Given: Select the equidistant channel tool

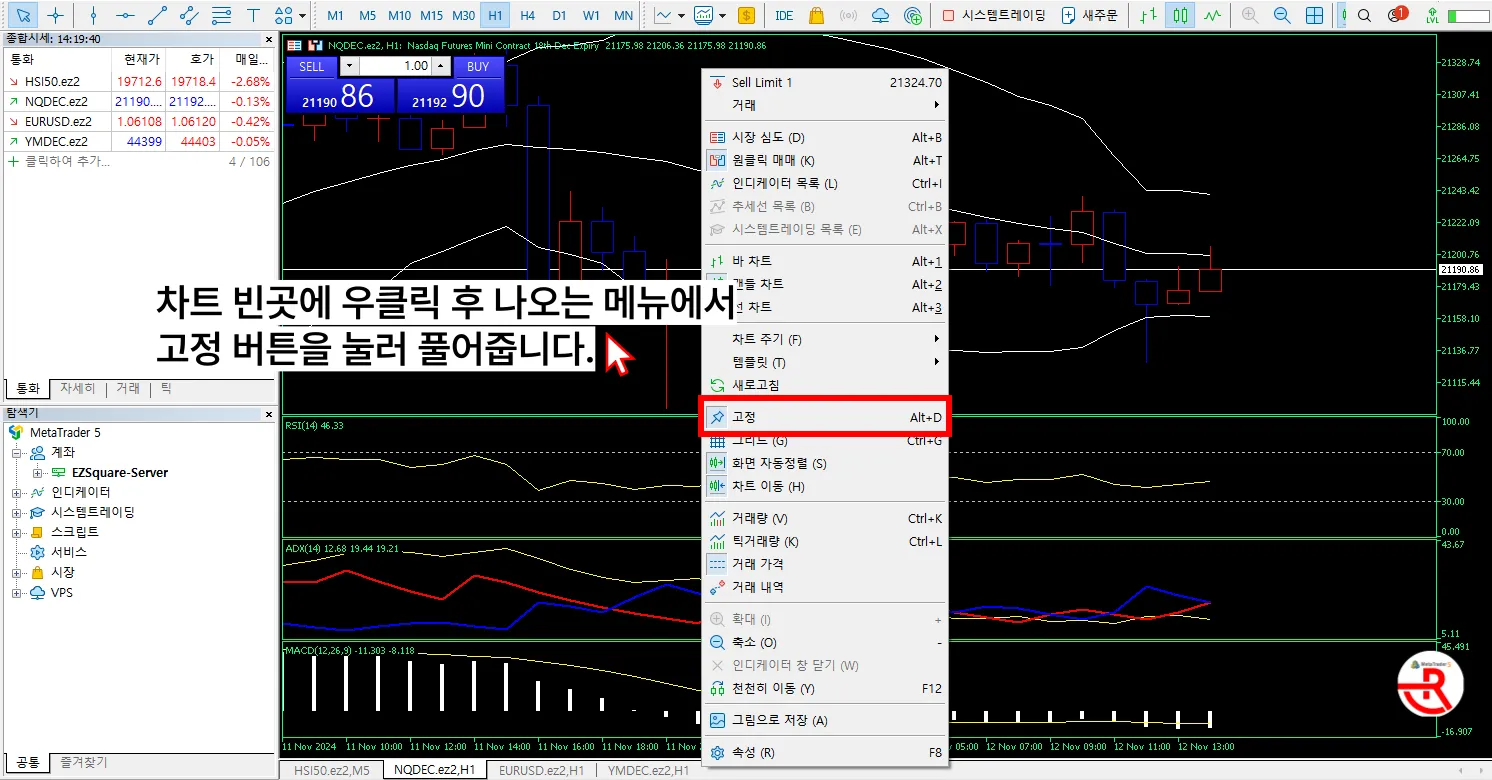Looking at the screenshot, I should (x=189, y=15).
